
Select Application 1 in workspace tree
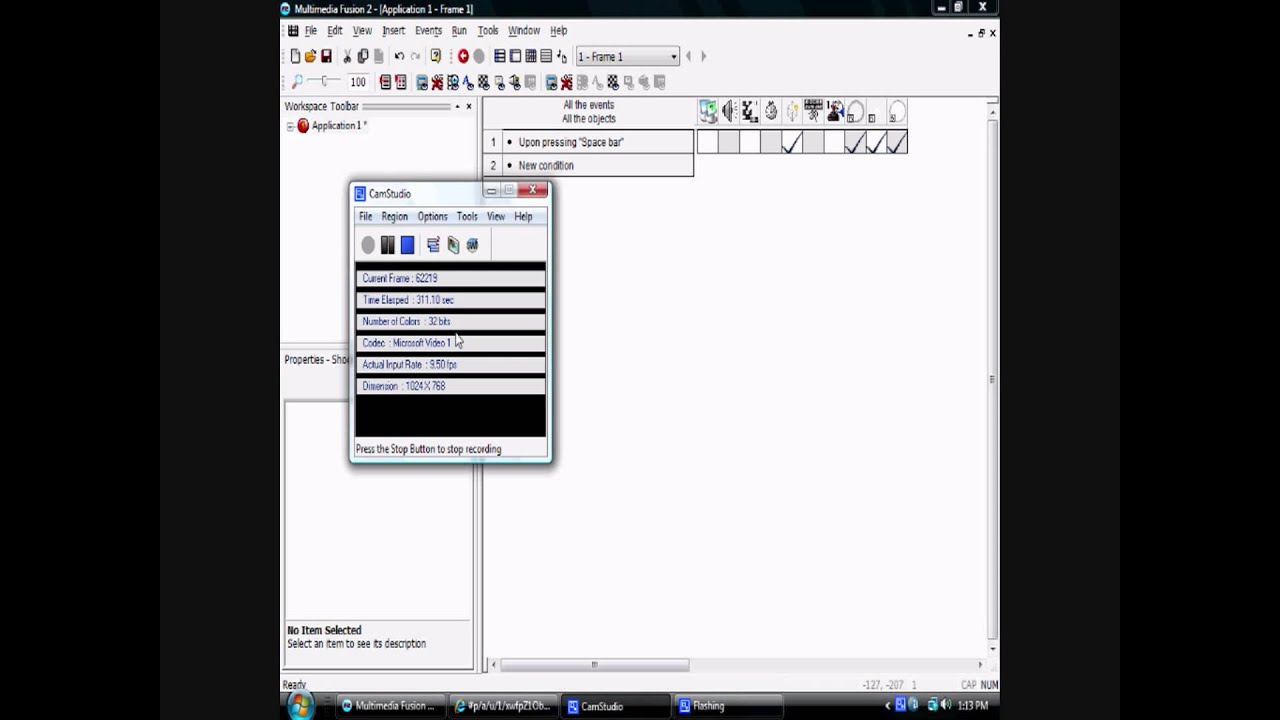(x=338, y=126)
